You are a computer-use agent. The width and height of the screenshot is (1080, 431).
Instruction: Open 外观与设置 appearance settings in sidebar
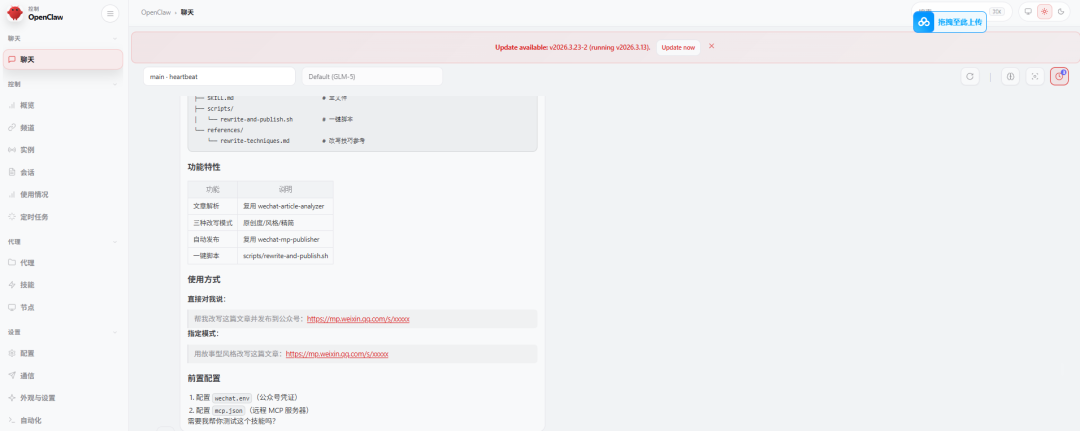[x=63, y=398]
